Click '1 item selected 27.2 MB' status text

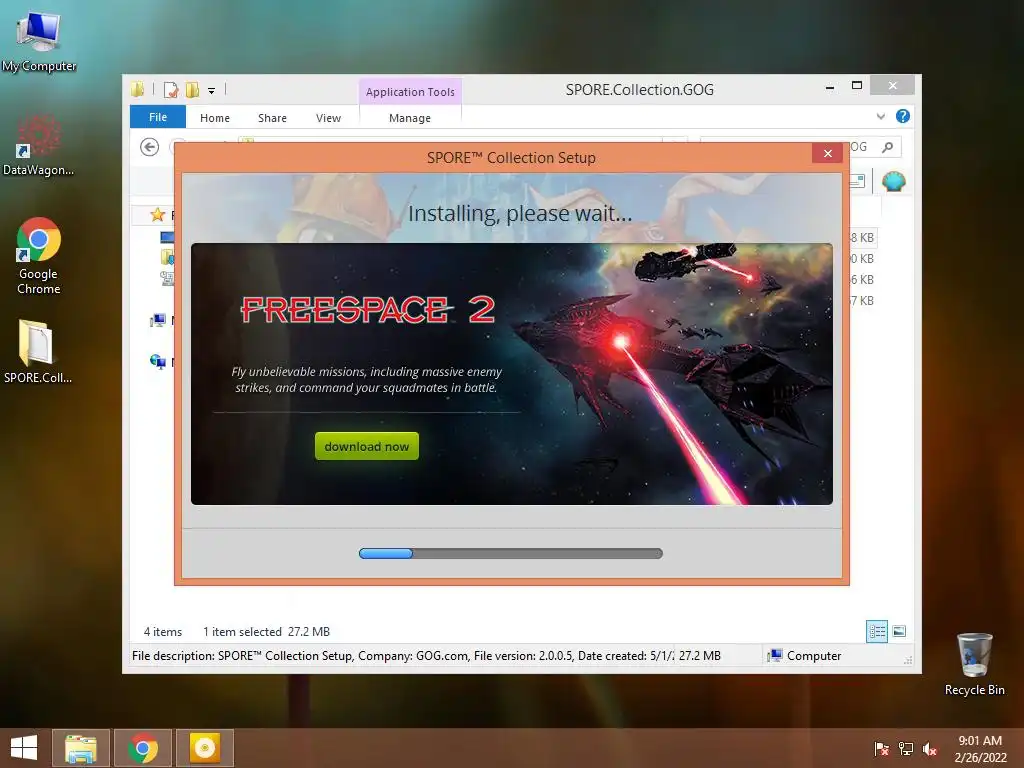[266, 632]
